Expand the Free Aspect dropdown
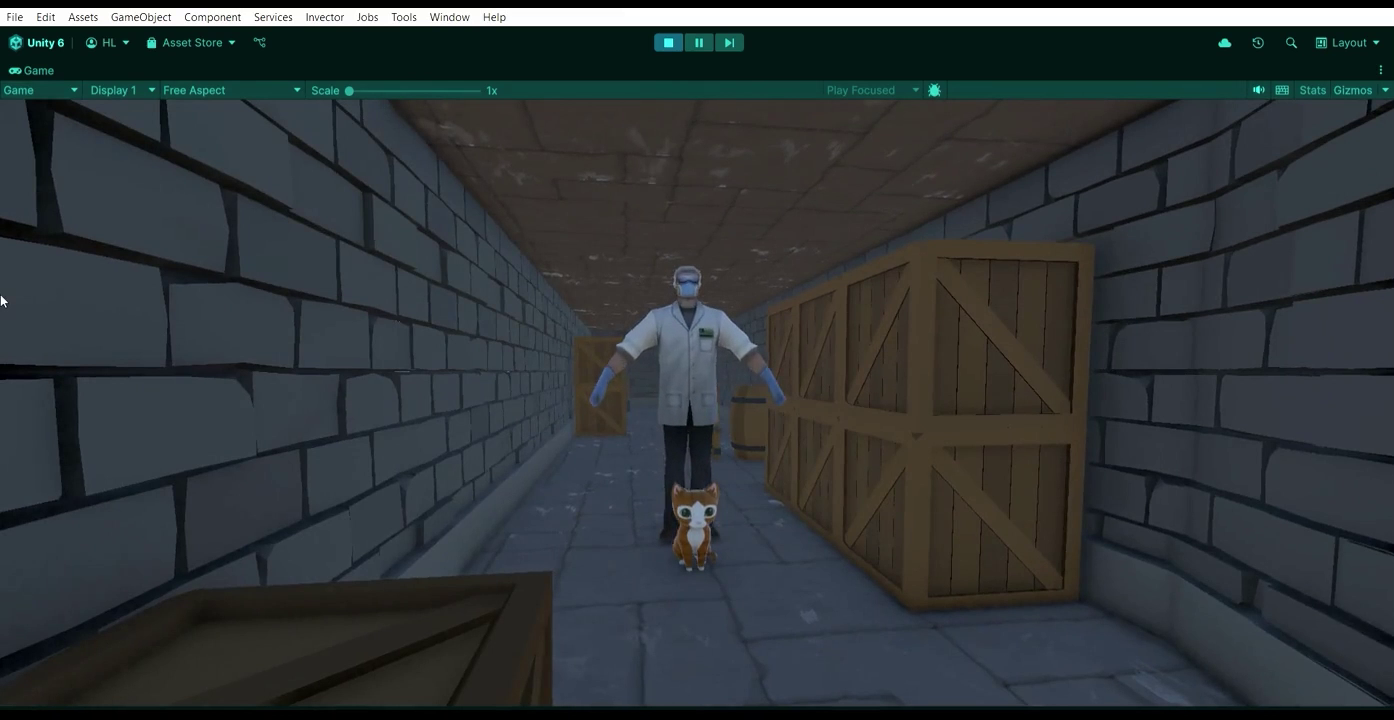 coord(231,90)
